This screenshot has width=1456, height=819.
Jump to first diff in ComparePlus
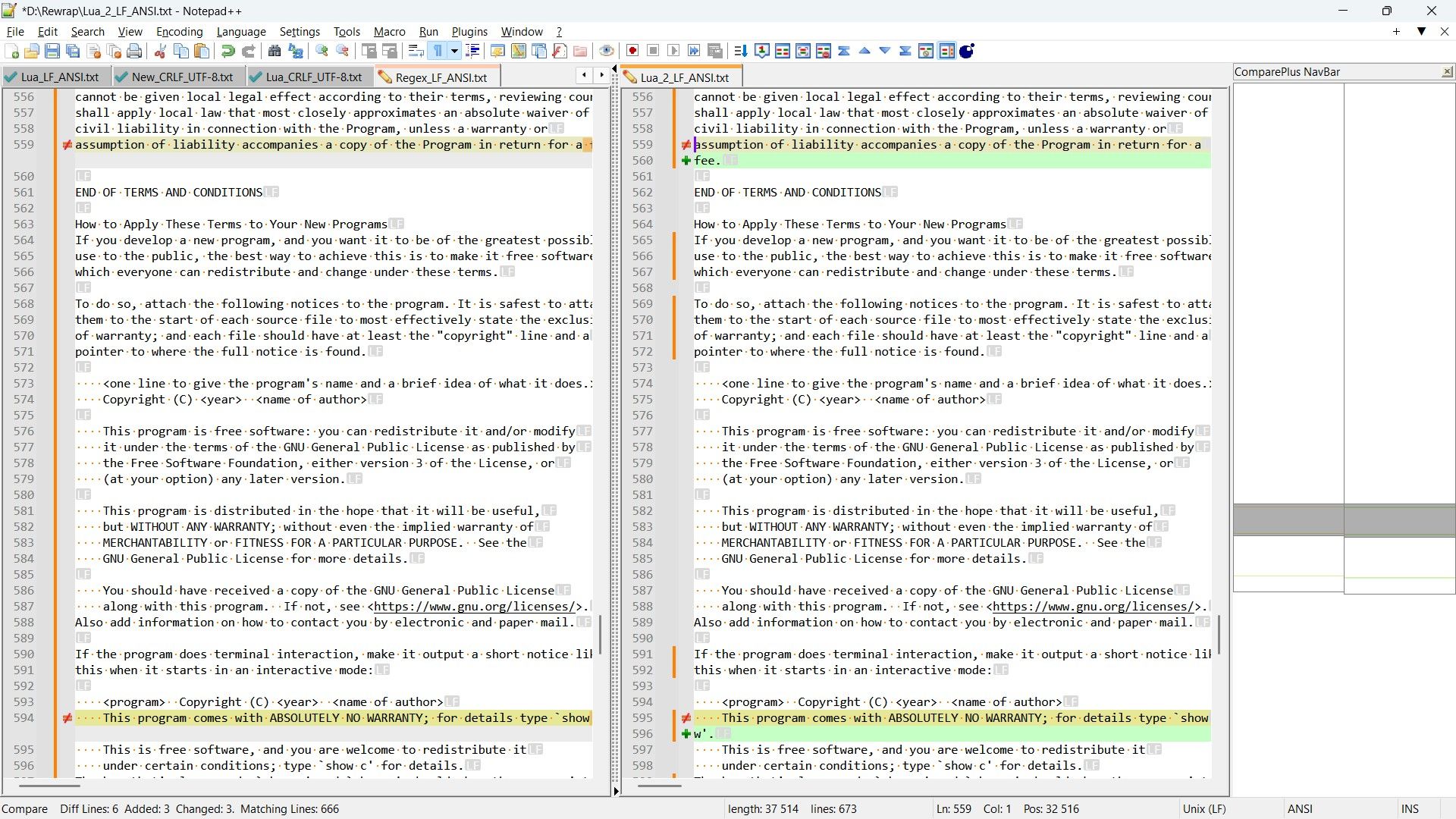pyautogui.click(x=844, y=51)
